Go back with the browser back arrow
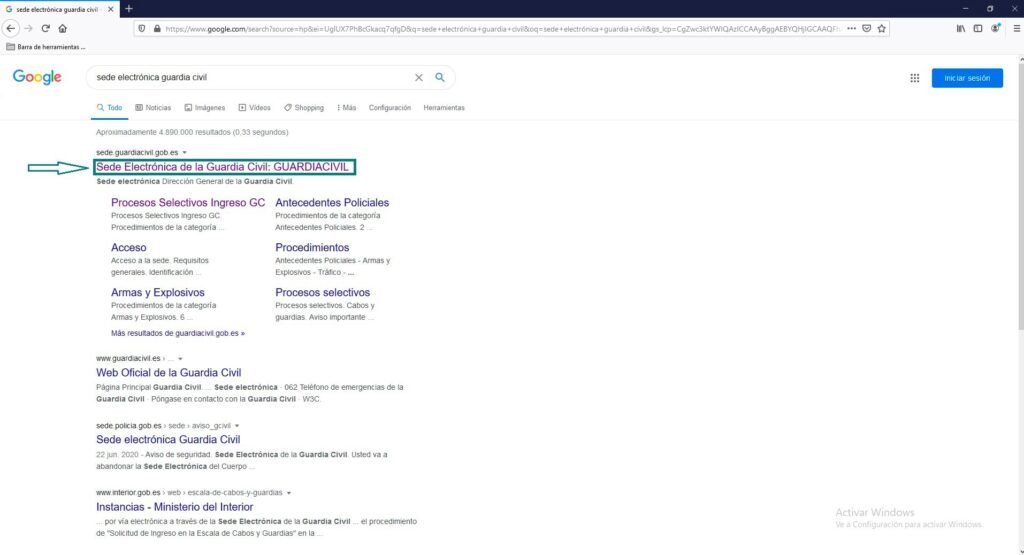This screenshot has width=1024, height=555. pos(10,28)
